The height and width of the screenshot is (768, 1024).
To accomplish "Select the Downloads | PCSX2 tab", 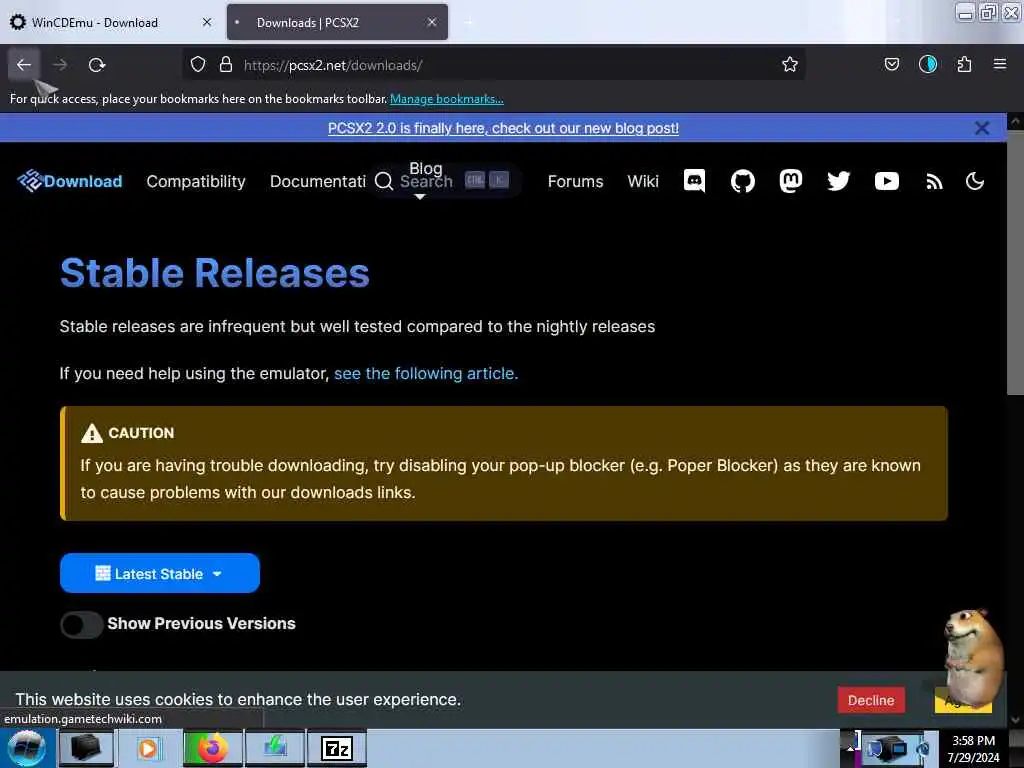I will coord(337,22).
